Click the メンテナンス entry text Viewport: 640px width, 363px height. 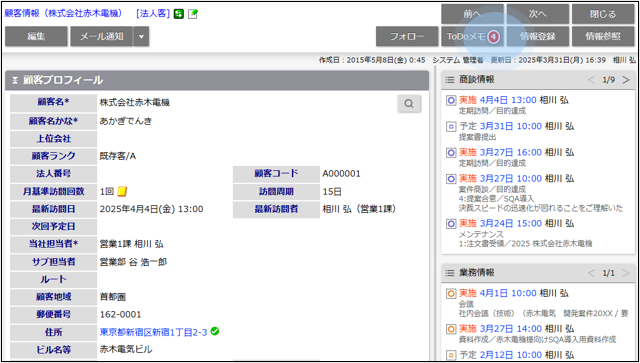(x=481, y=235)
